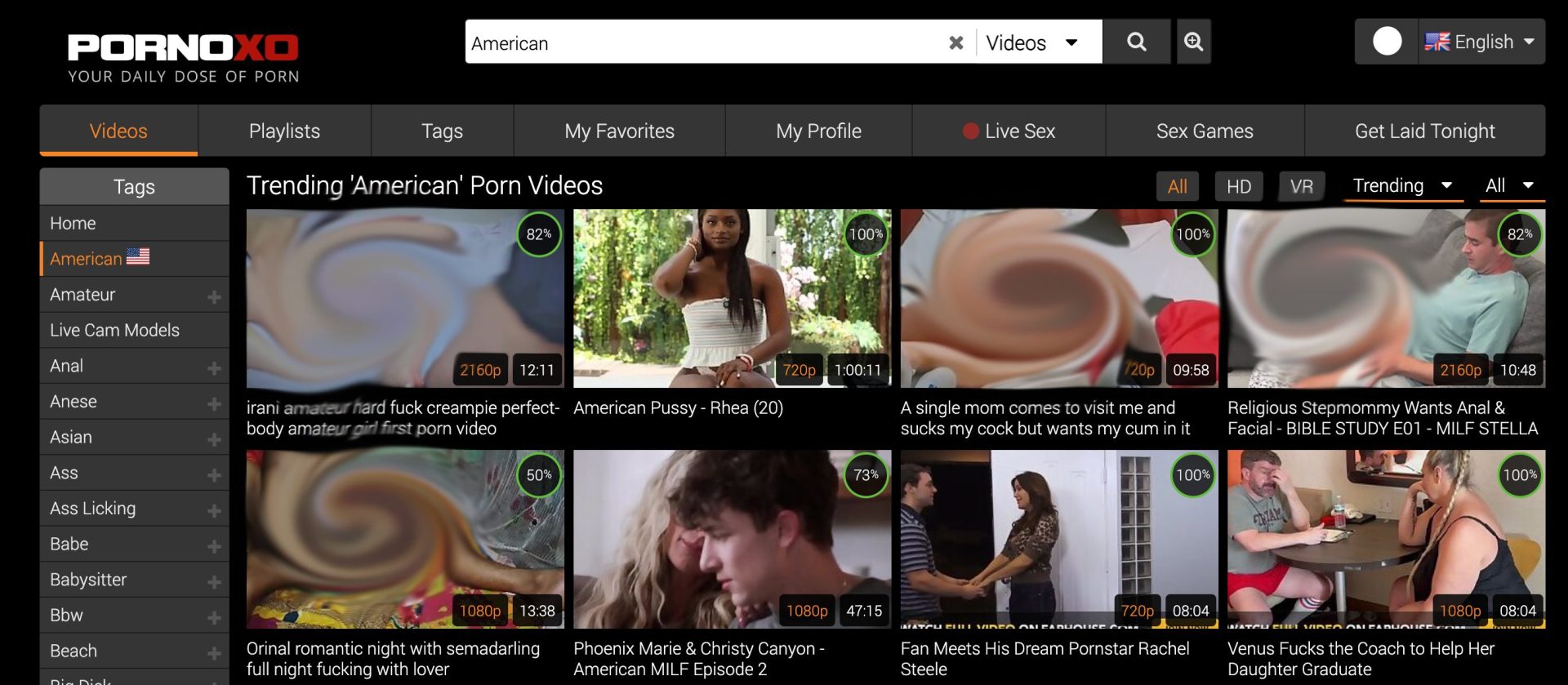Click the 2160p quality badge beside 10:48

coord(1460,370)
